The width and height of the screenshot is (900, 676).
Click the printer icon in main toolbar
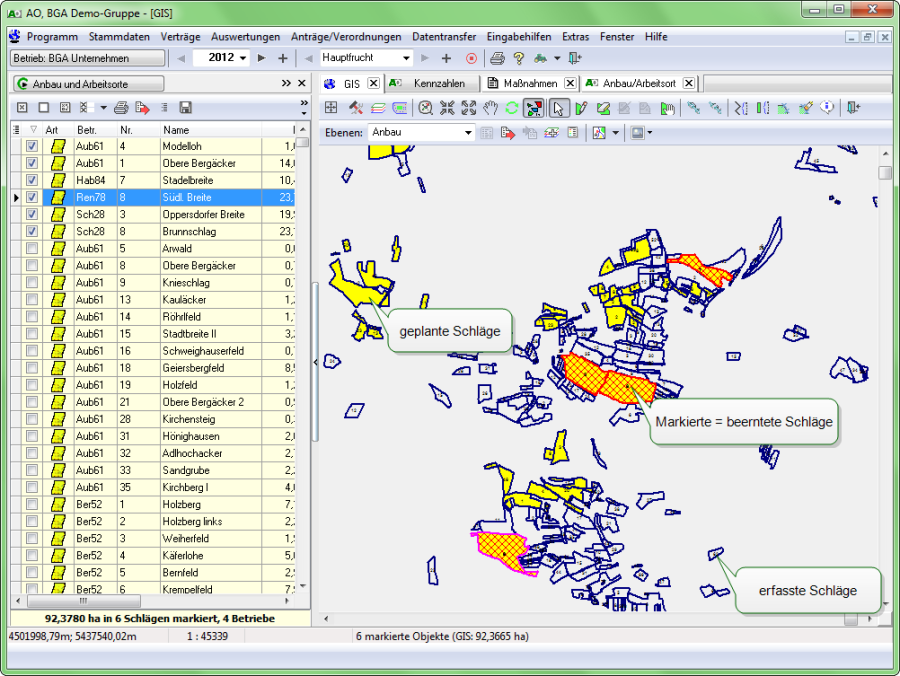(497, 58)
